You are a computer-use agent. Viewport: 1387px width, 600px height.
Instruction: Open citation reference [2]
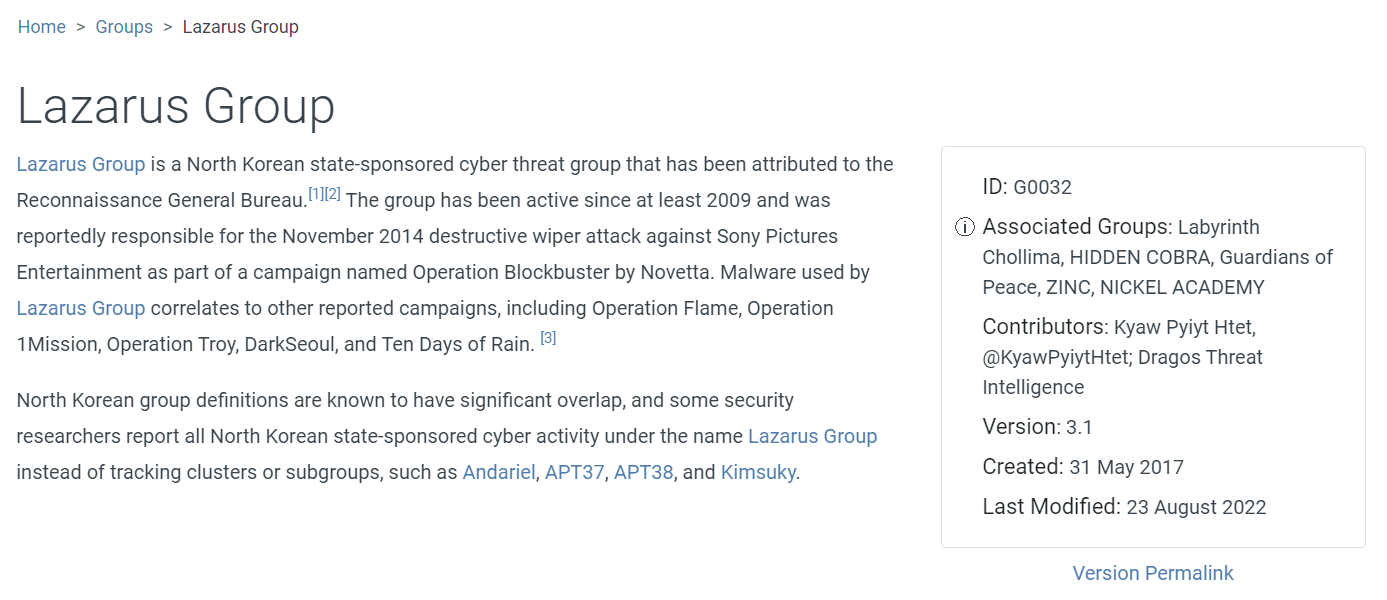333,194
